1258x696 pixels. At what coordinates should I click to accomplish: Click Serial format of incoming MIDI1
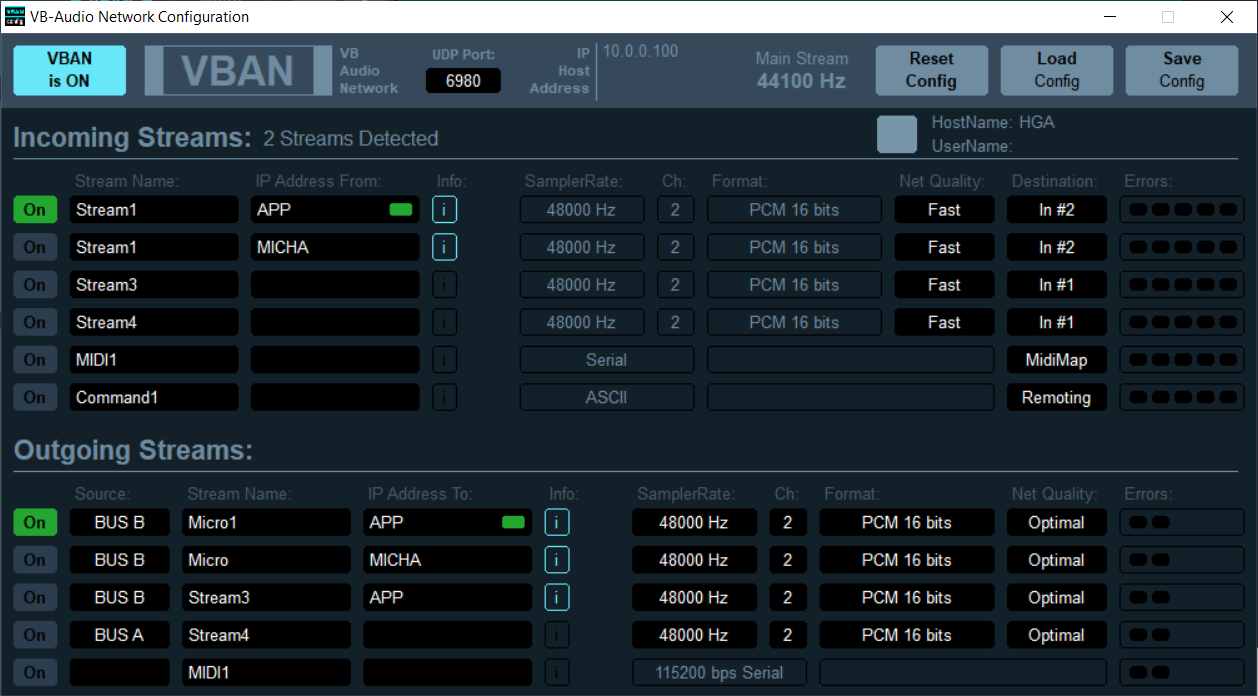click(607, 360)
